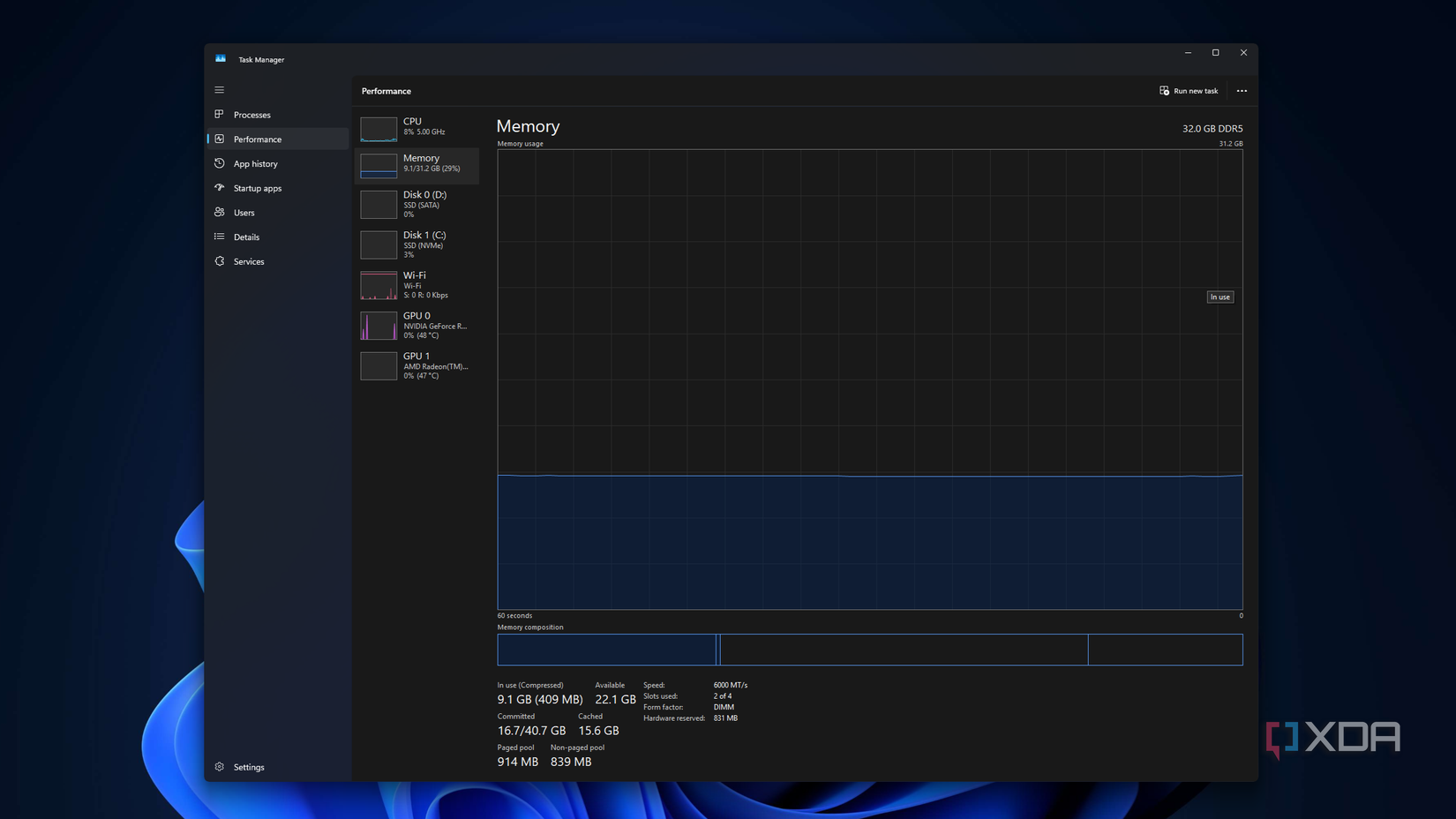The width and height of the screenshot is (1456, 819).
Task: Click the Run new task icon
Action: coord(1164,91)
